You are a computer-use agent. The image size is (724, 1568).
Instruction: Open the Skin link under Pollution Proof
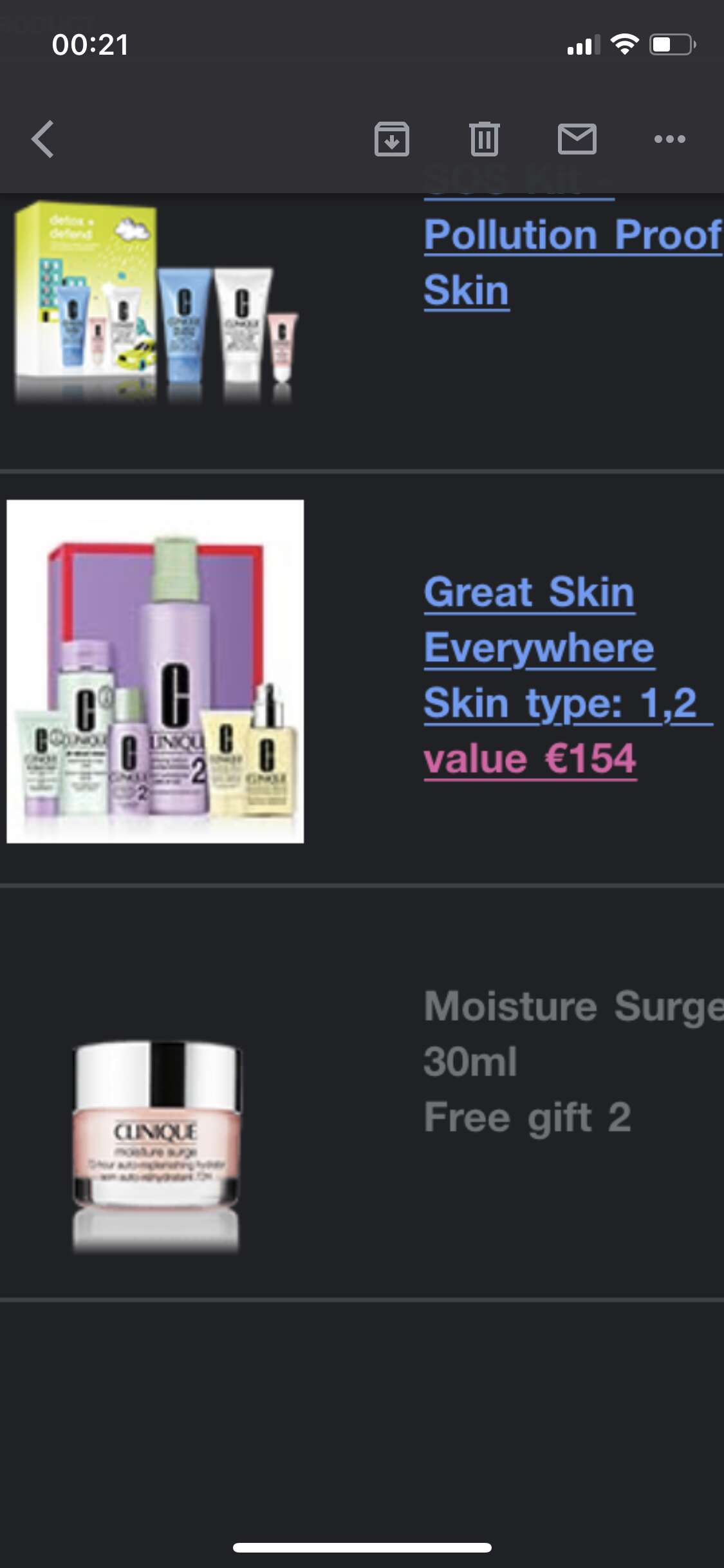tap(467, 290)
